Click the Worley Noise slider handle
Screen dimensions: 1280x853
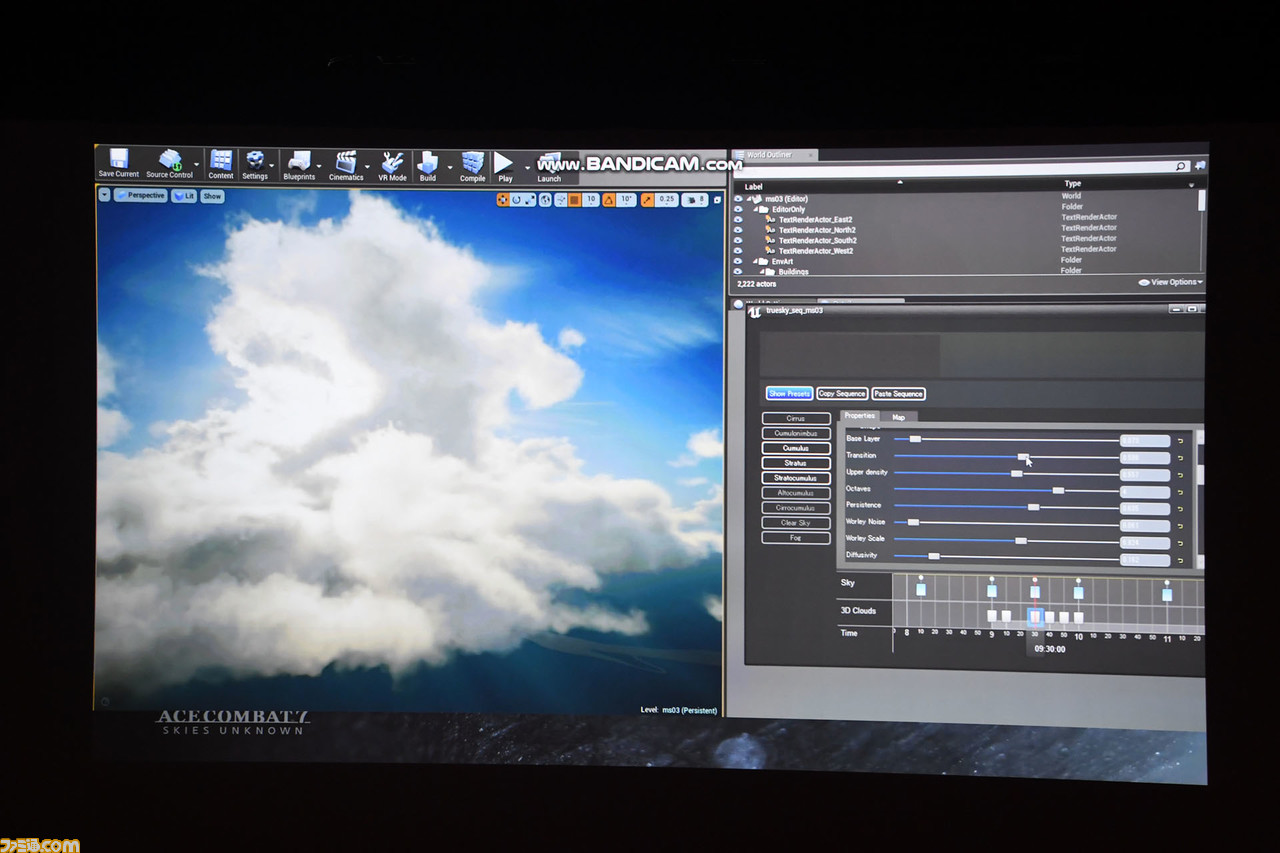click(913, 522)
